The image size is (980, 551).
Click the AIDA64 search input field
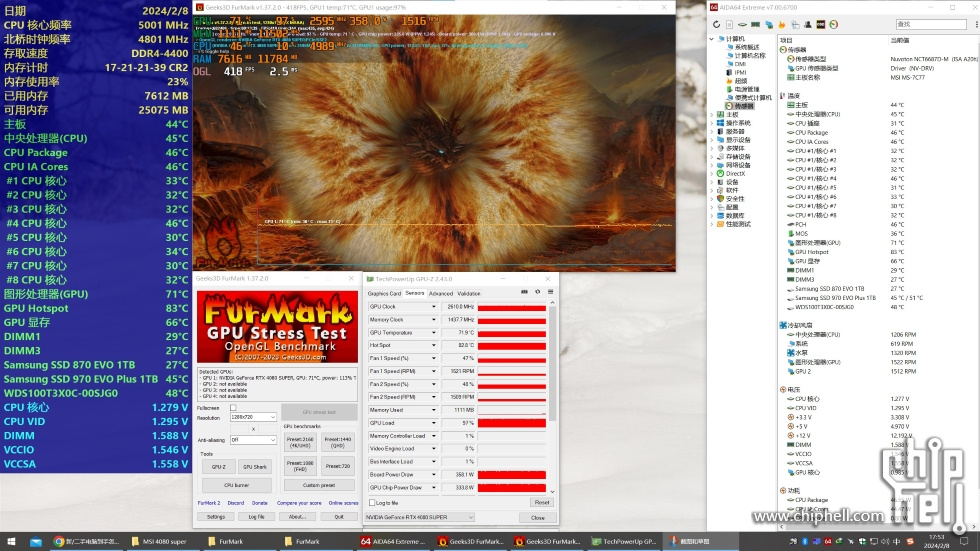click(x=931, y=24)
